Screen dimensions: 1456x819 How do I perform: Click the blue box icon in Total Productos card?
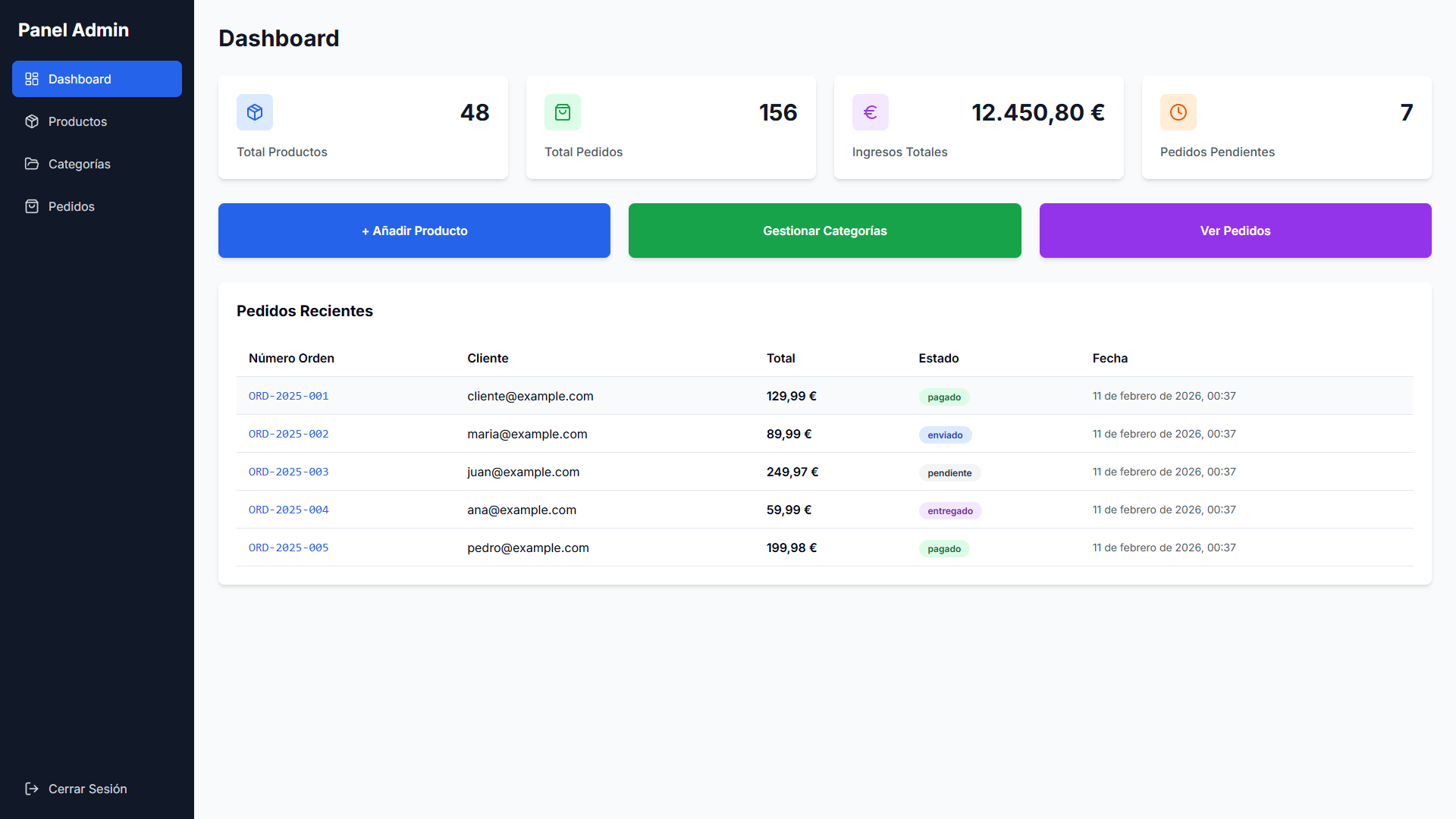coord(255,112)
